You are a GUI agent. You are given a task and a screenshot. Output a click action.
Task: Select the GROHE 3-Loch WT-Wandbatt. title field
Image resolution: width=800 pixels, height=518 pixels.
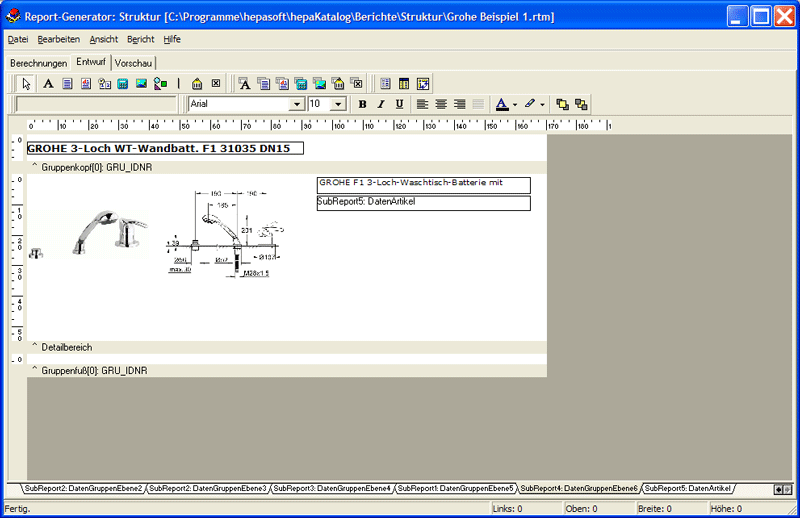[165, 148]
